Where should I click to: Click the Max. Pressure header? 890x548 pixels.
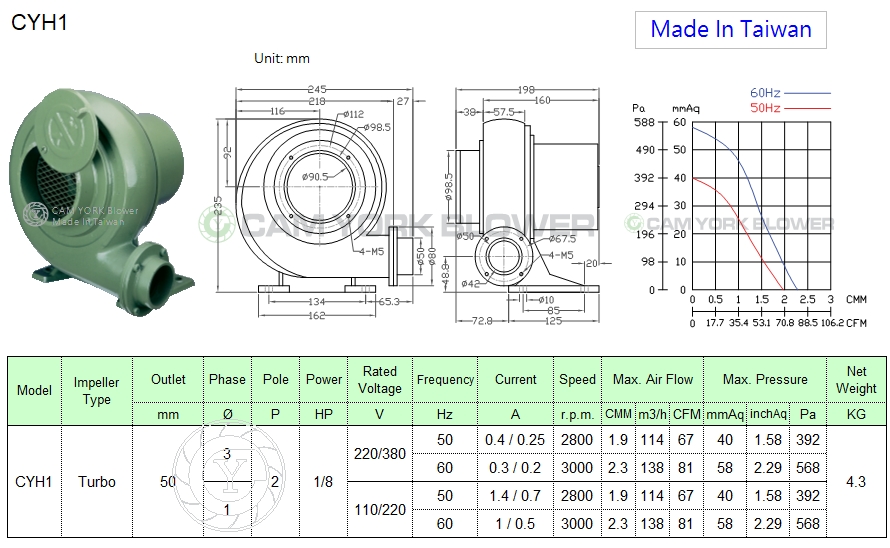[x=765, y=380]
